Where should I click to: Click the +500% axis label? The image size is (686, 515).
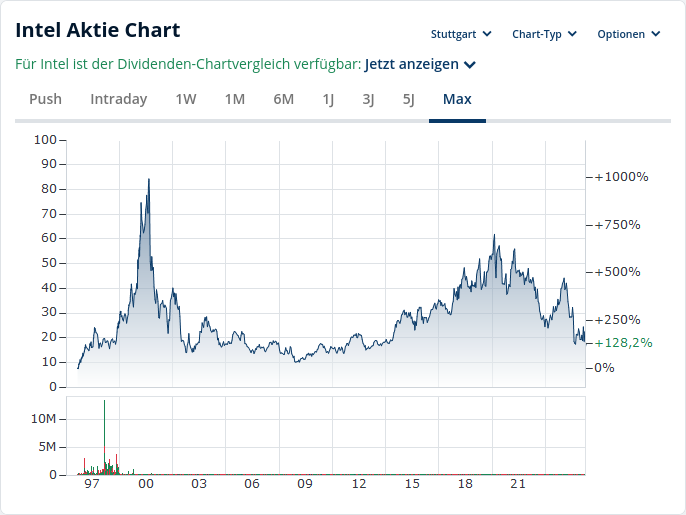pyautogui.click(x=617, y=272)
